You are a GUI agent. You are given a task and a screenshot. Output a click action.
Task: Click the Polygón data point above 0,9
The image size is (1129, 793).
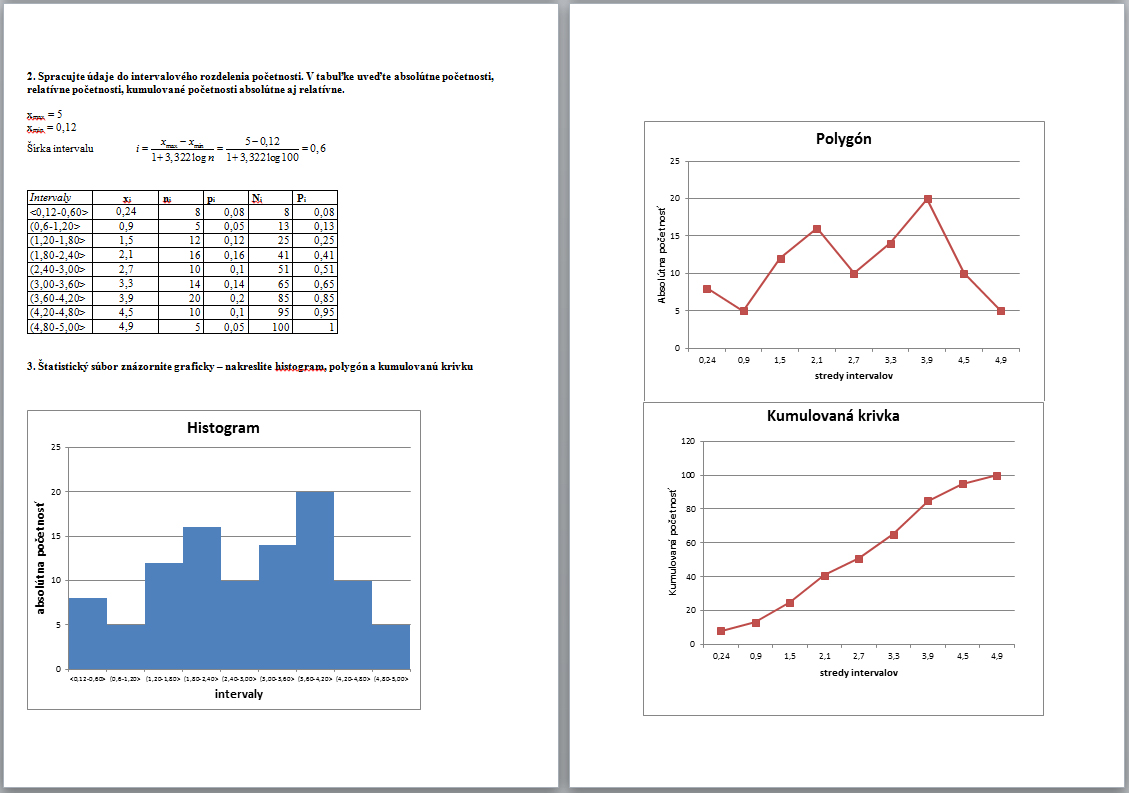tap(744, 311)
